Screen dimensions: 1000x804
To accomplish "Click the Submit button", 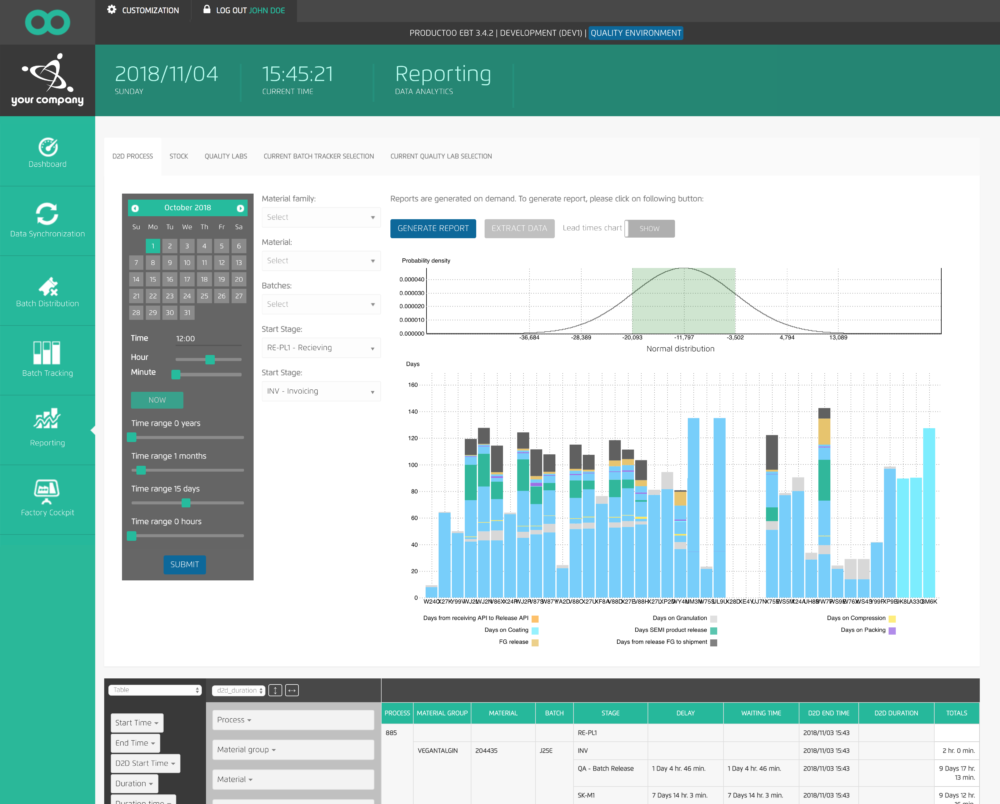I will coord(184,565).
